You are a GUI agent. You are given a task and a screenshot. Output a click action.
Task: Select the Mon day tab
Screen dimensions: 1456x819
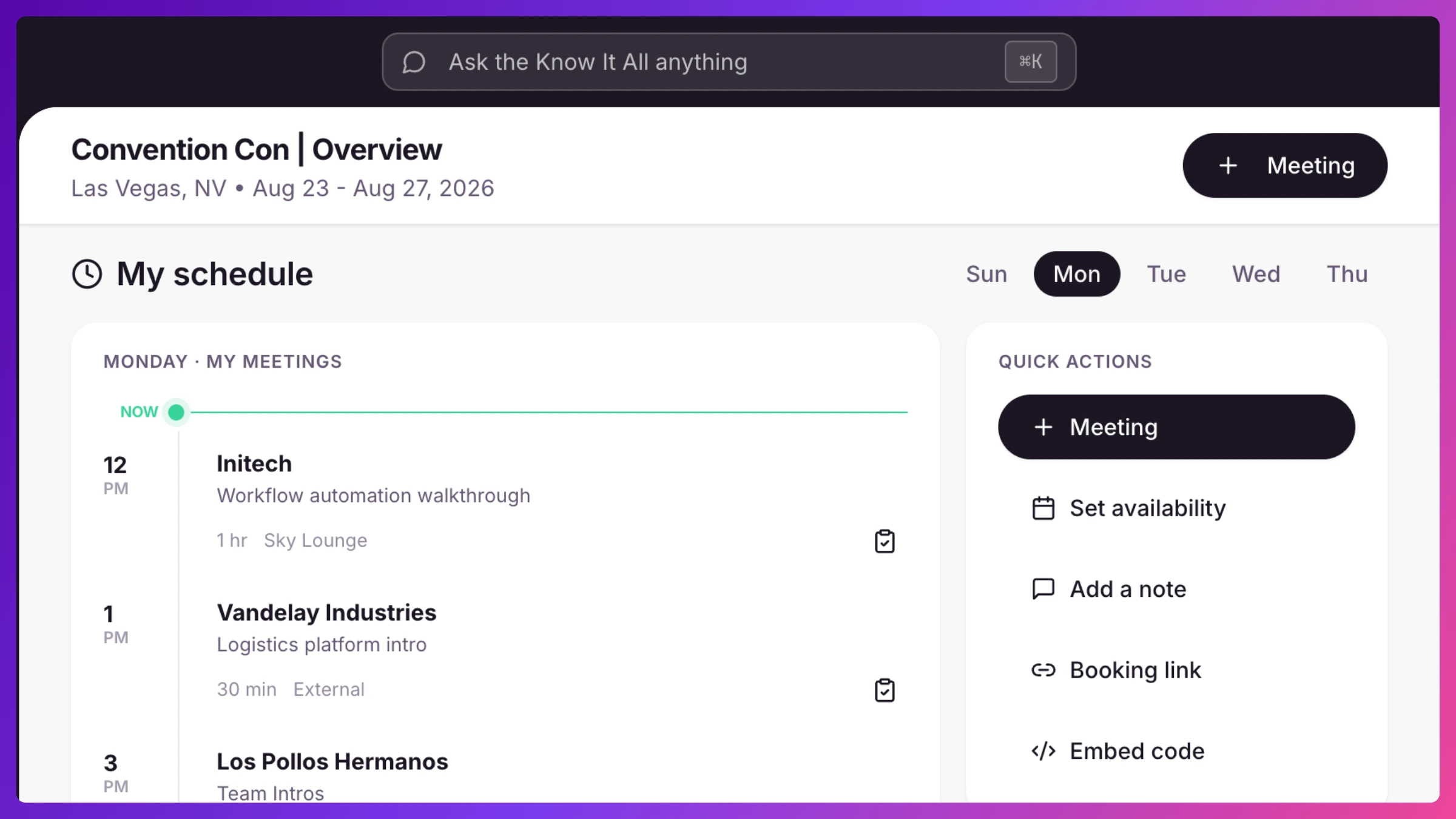[1077, 274]
